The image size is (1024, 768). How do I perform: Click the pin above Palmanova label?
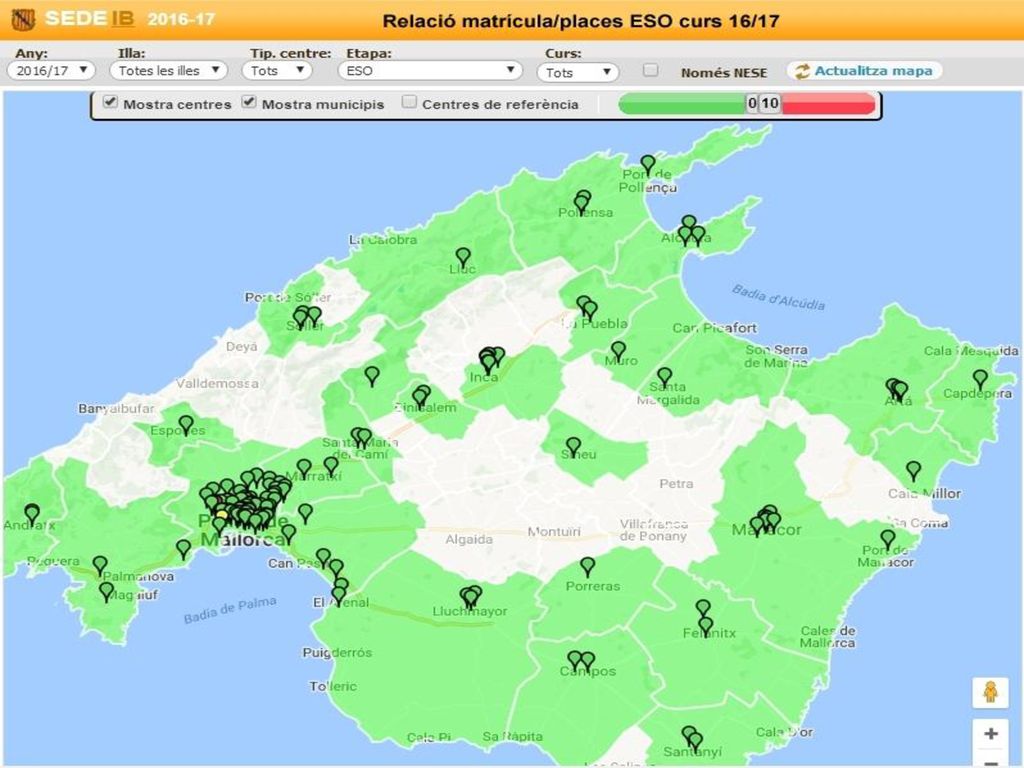pyautogui.click(x=100, y=566)
